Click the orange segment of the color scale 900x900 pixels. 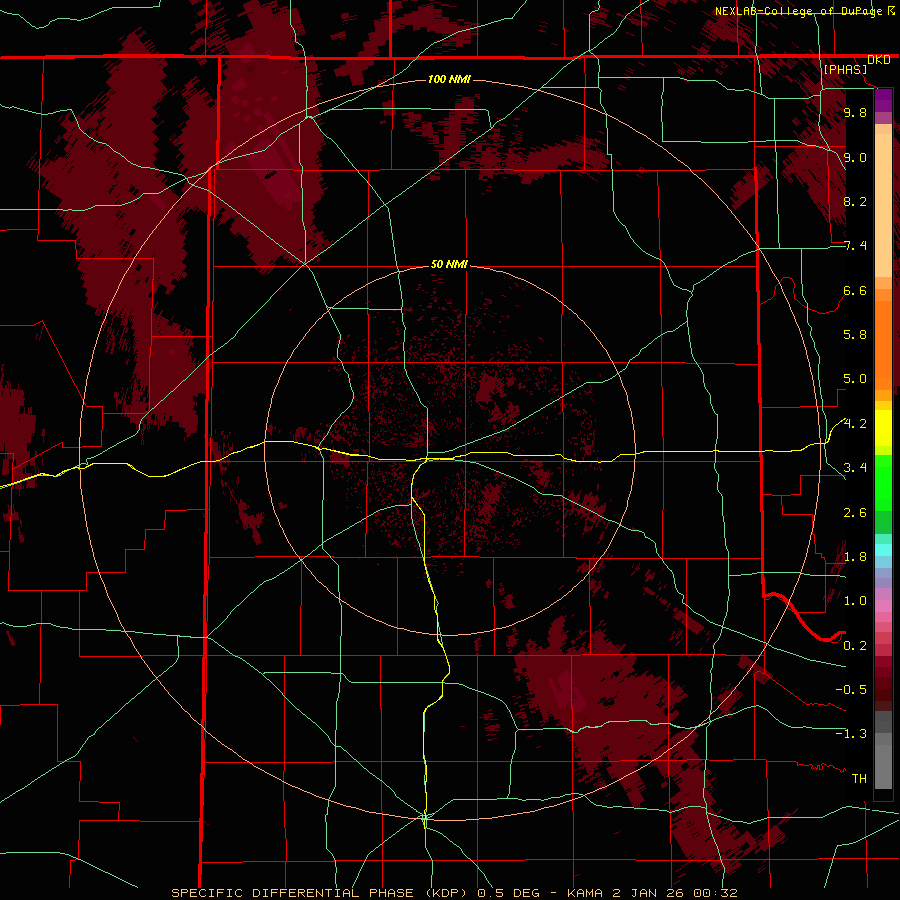(x=883, y=345)
